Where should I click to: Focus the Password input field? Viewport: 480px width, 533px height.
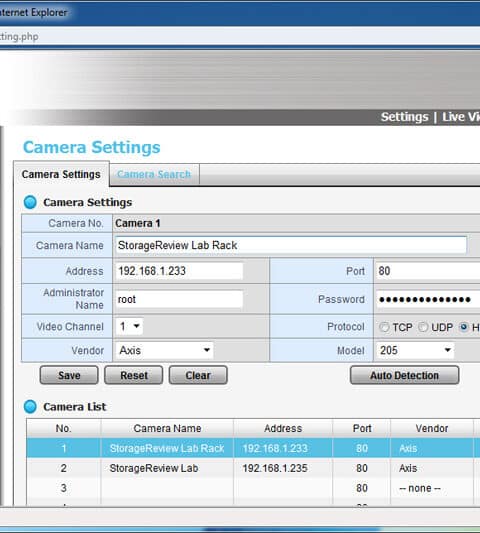point(428,299)
